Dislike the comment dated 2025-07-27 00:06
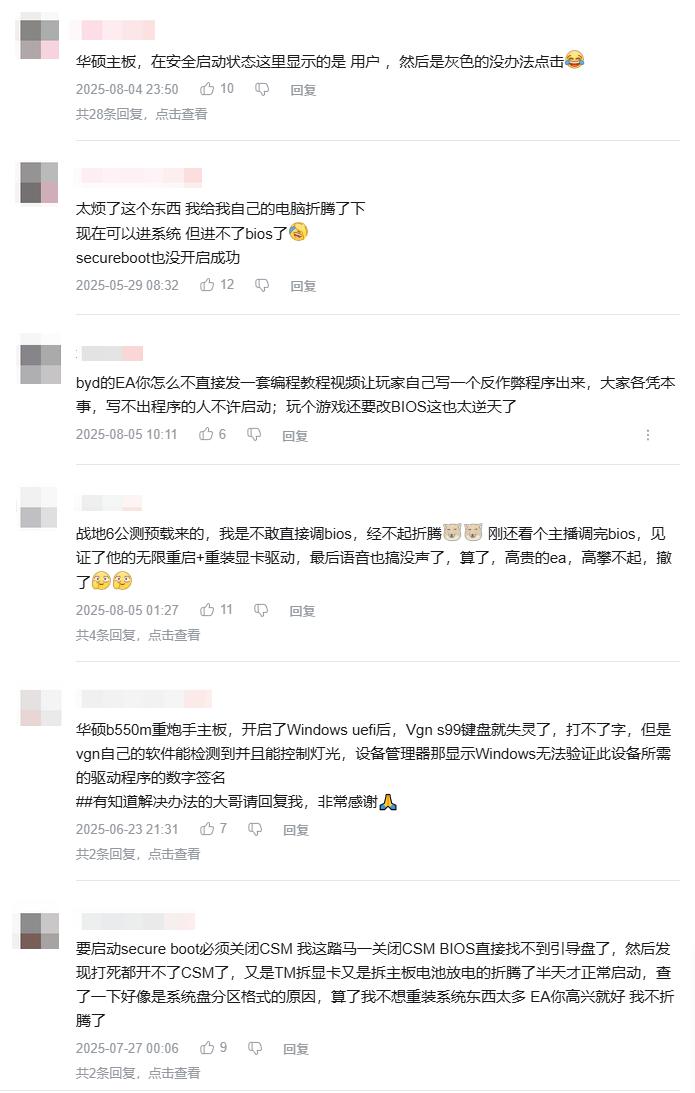 (x=255, y=1048)
